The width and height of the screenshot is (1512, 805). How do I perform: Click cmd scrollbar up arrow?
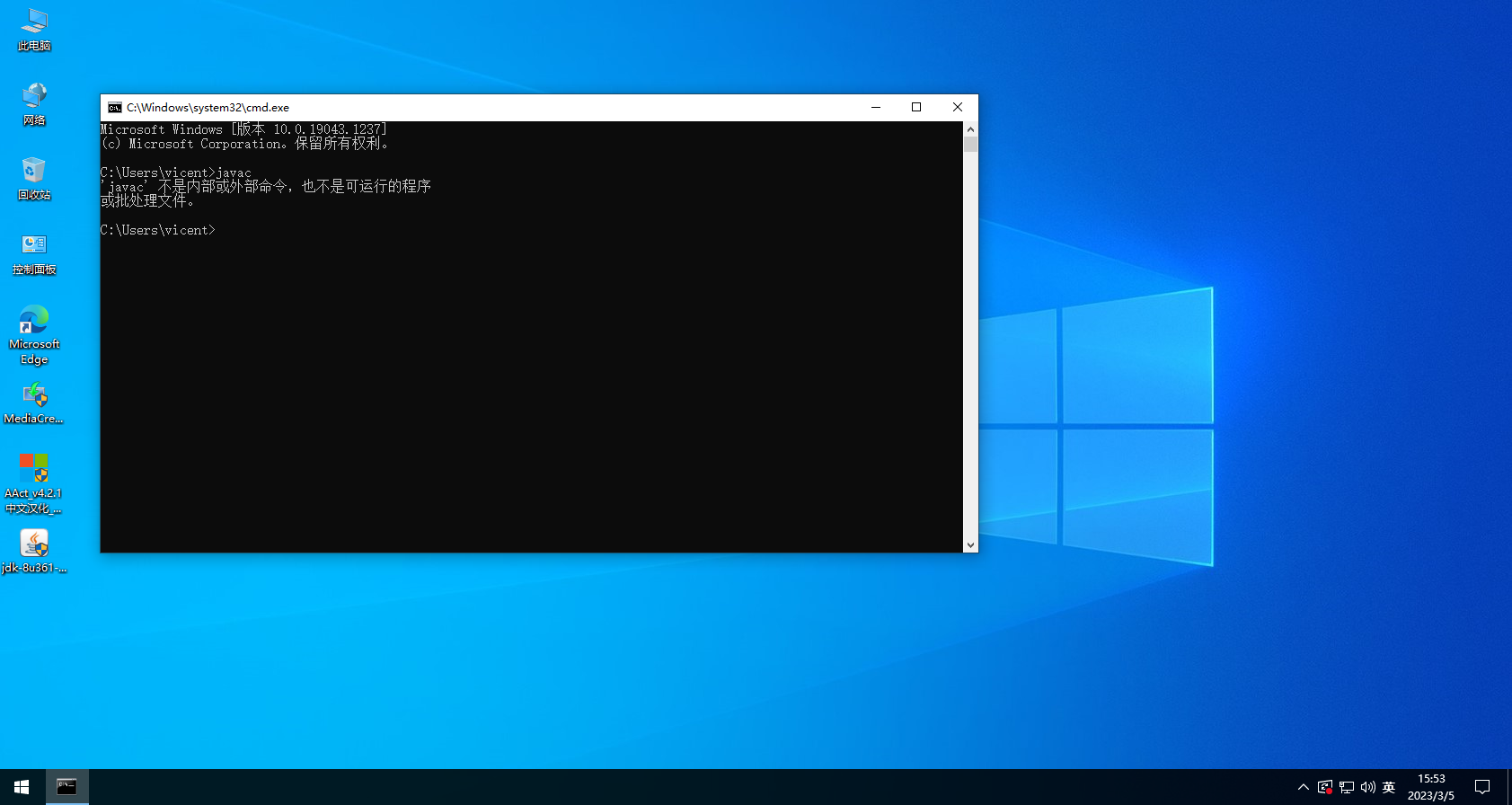970,129
